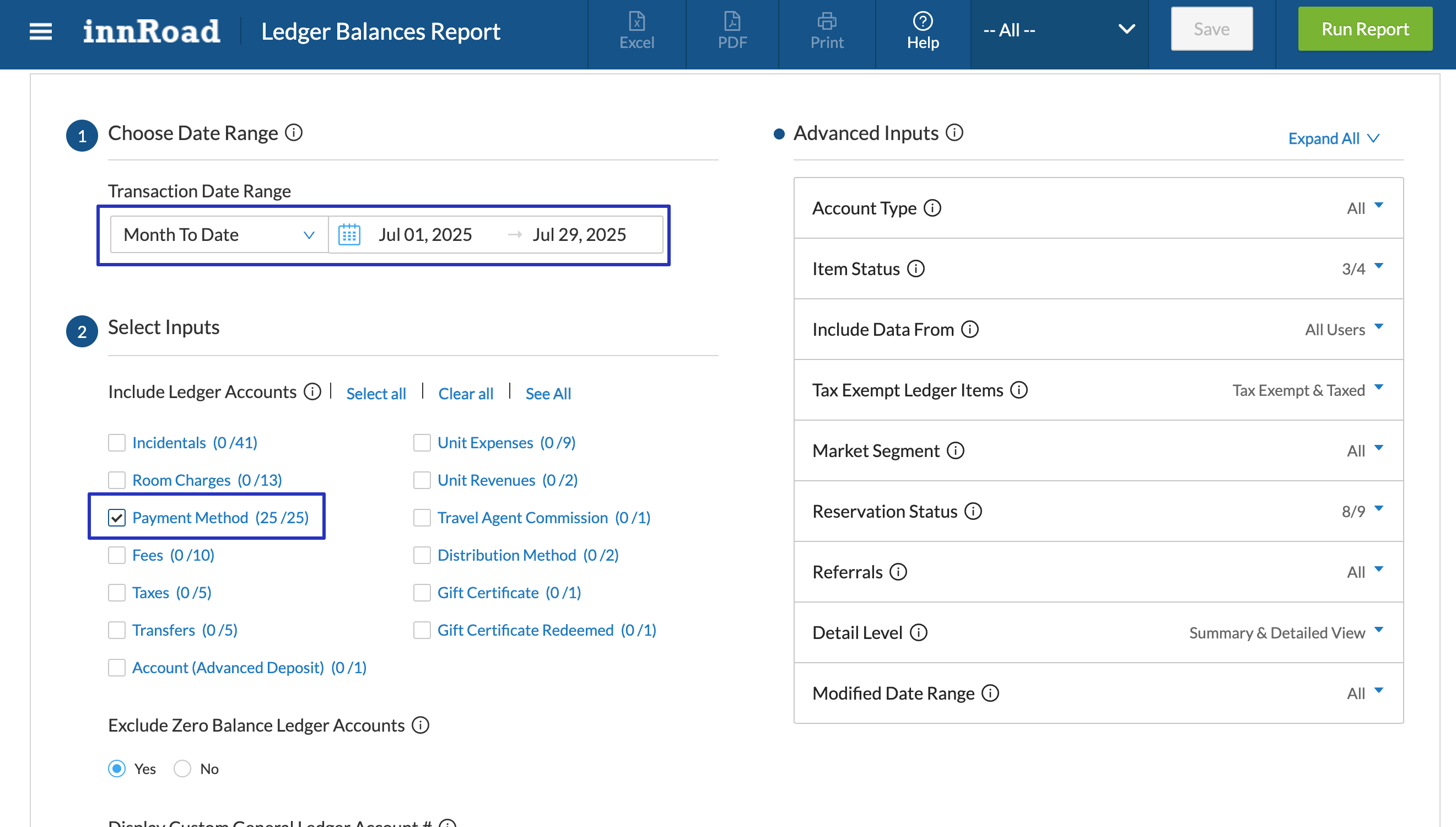
Task: Click the calendar icon in date range
Action: point(349,234)
